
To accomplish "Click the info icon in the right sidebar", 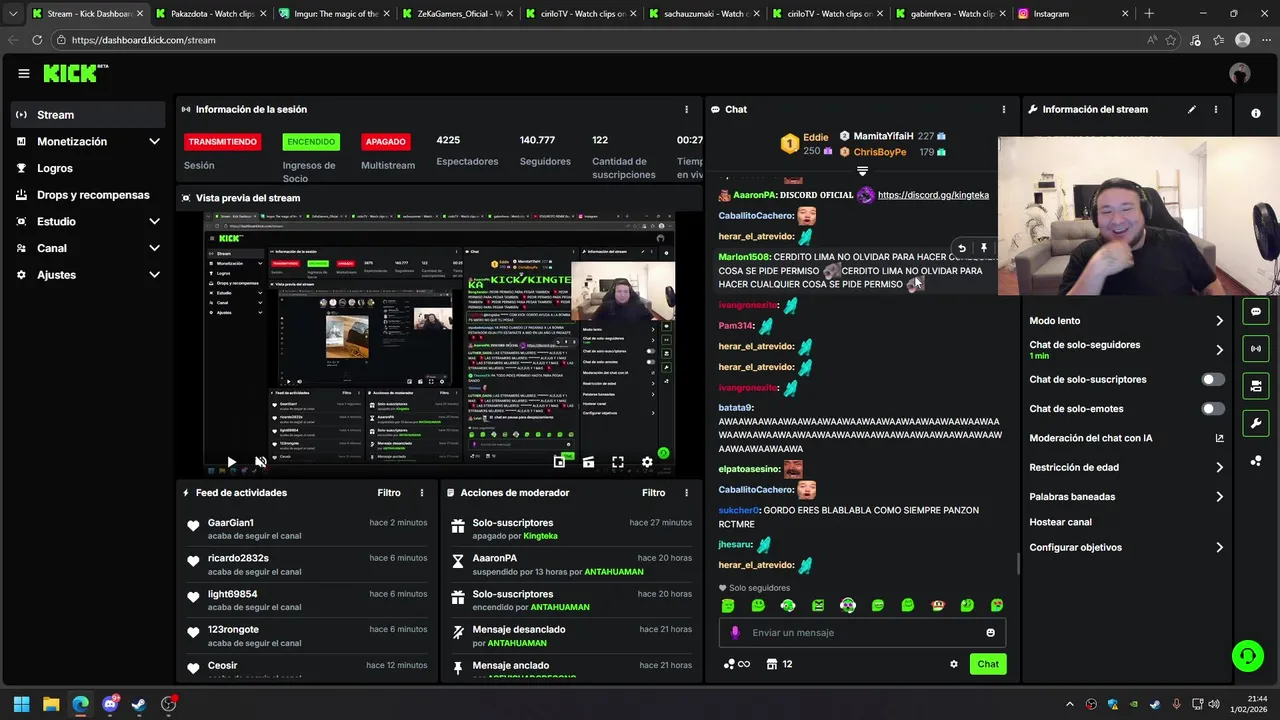I will tap(1256, 113).
